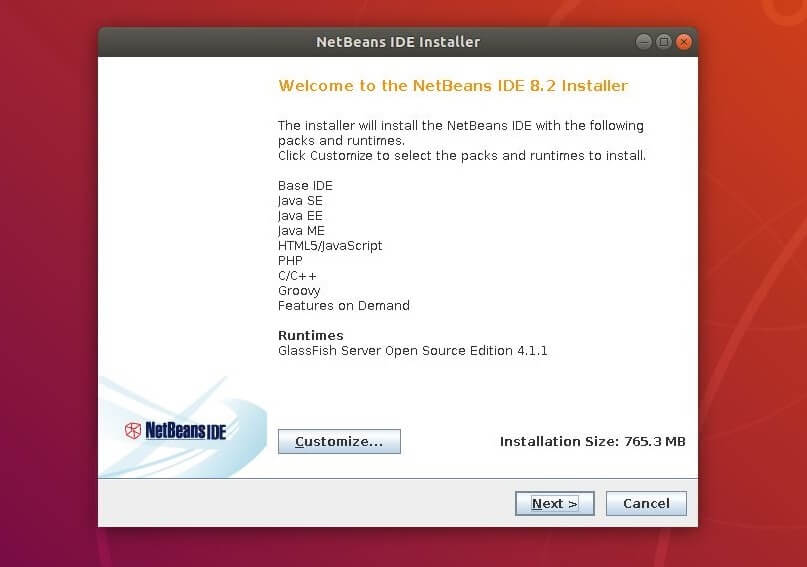Click the 'Features on Demand' entry

344,306
